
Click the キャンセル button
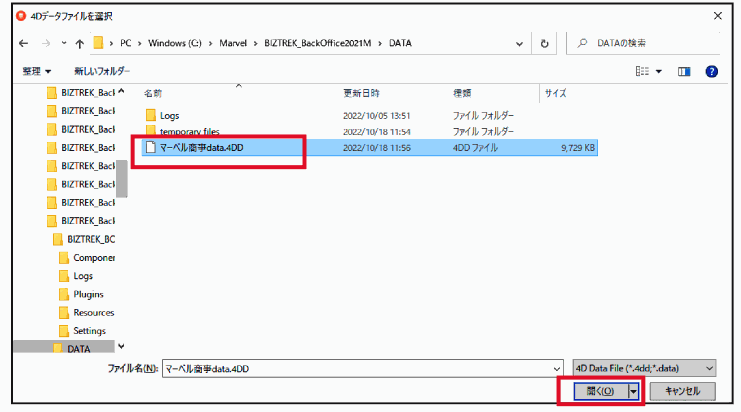point(682,391)
